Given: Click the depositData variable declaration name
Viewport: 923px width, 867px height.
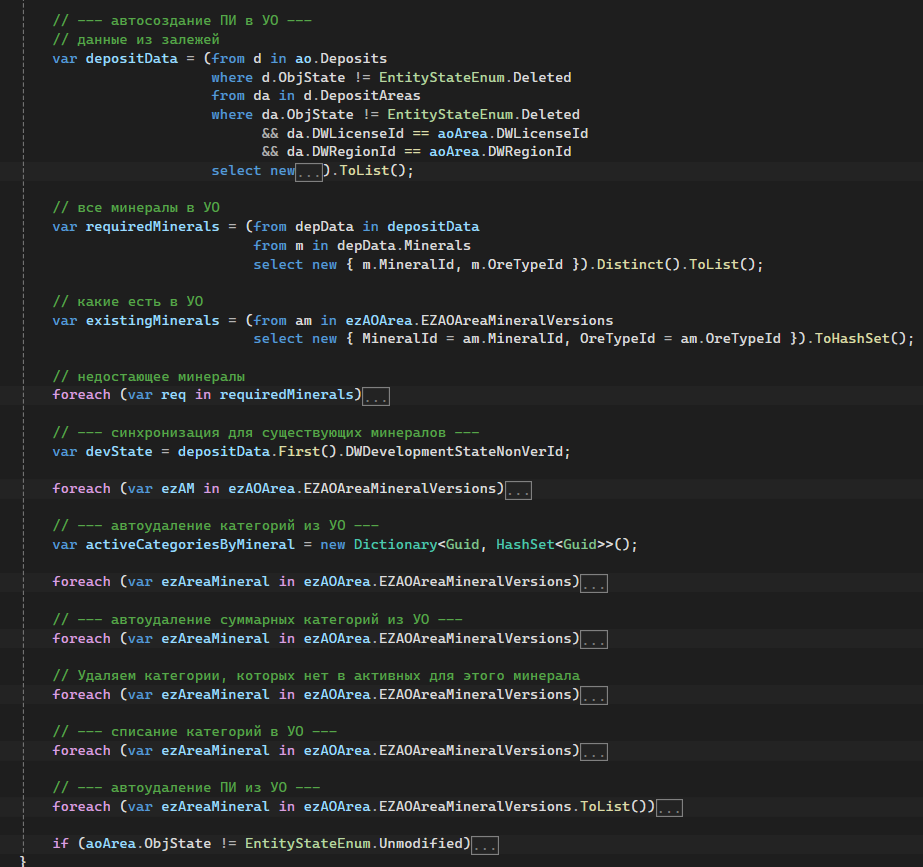Looking at the screenshot, I should click(x=132, y=59).
